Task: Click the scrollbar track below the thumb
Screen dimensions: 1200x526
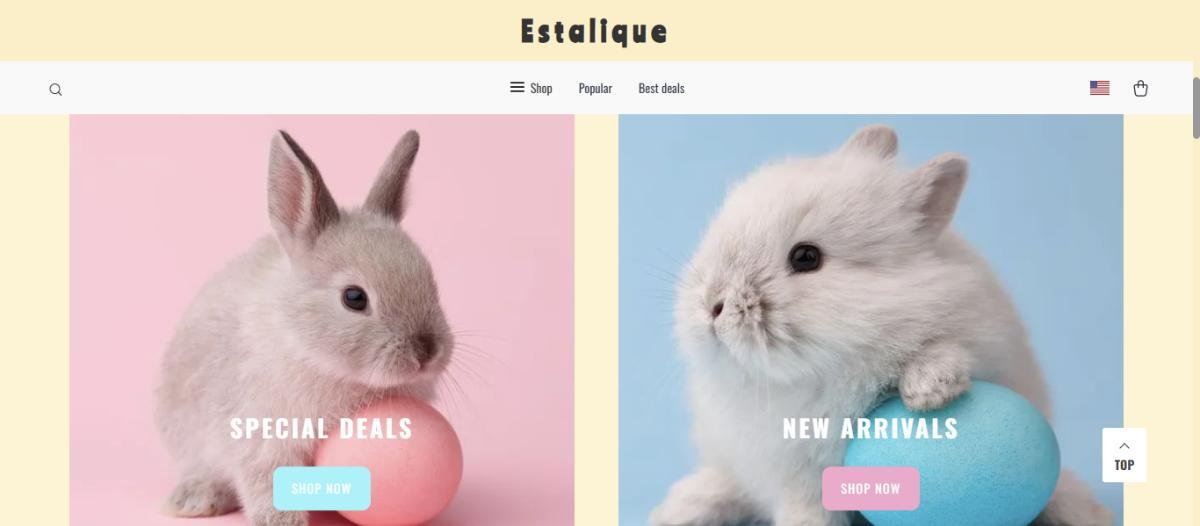Action: point(1196,330)
